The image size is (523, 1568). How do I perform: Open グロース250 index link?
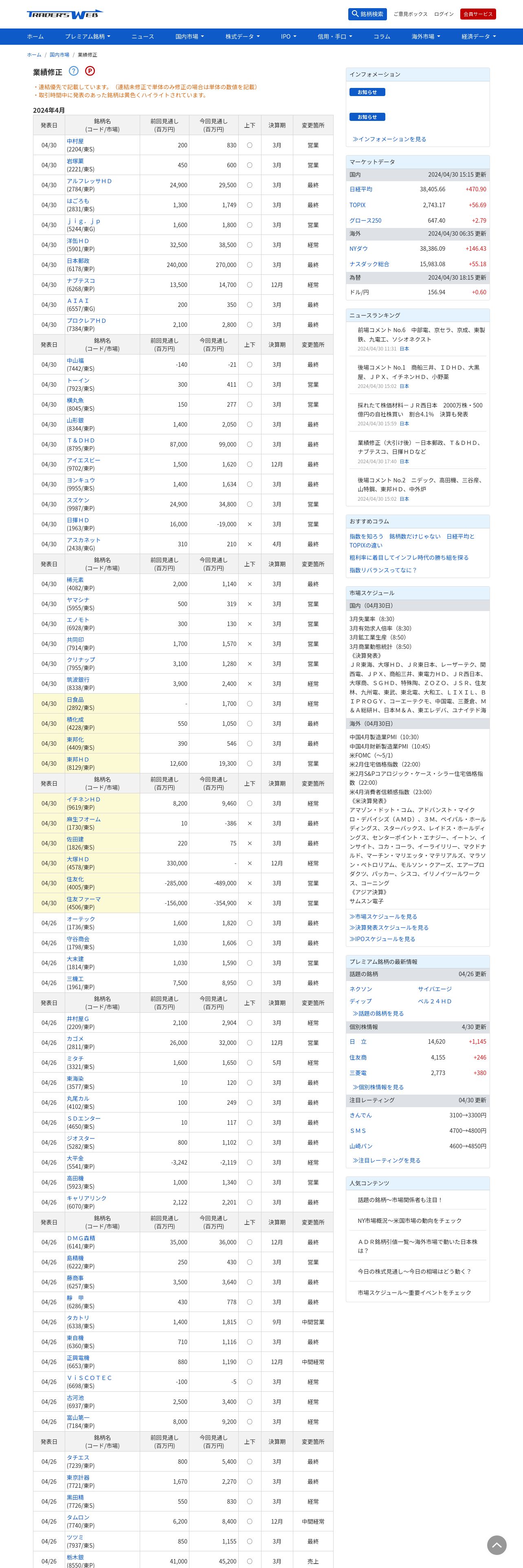pyautogui.click(x=365, y=220)
